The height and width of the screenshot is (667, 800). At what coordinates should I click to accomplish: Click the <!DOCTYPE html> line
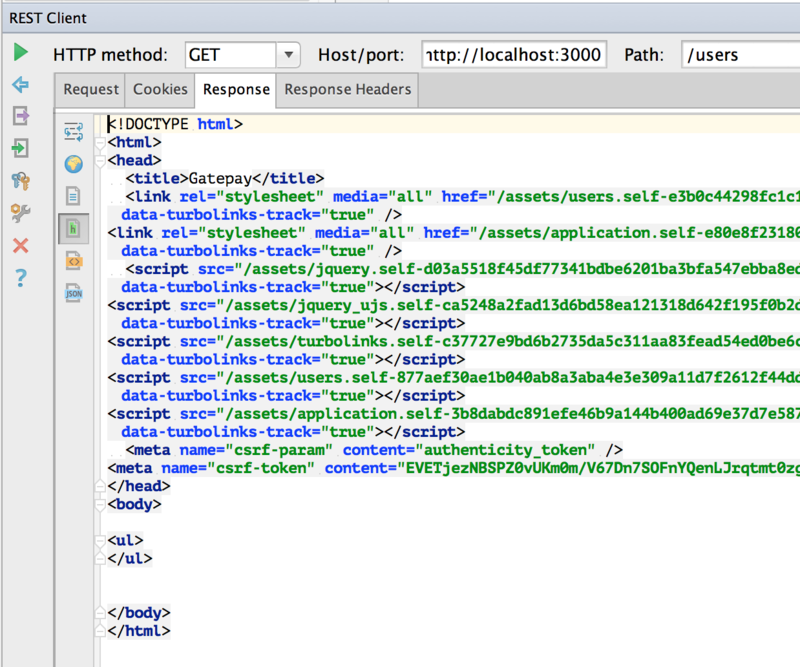[x=175, y=124]
